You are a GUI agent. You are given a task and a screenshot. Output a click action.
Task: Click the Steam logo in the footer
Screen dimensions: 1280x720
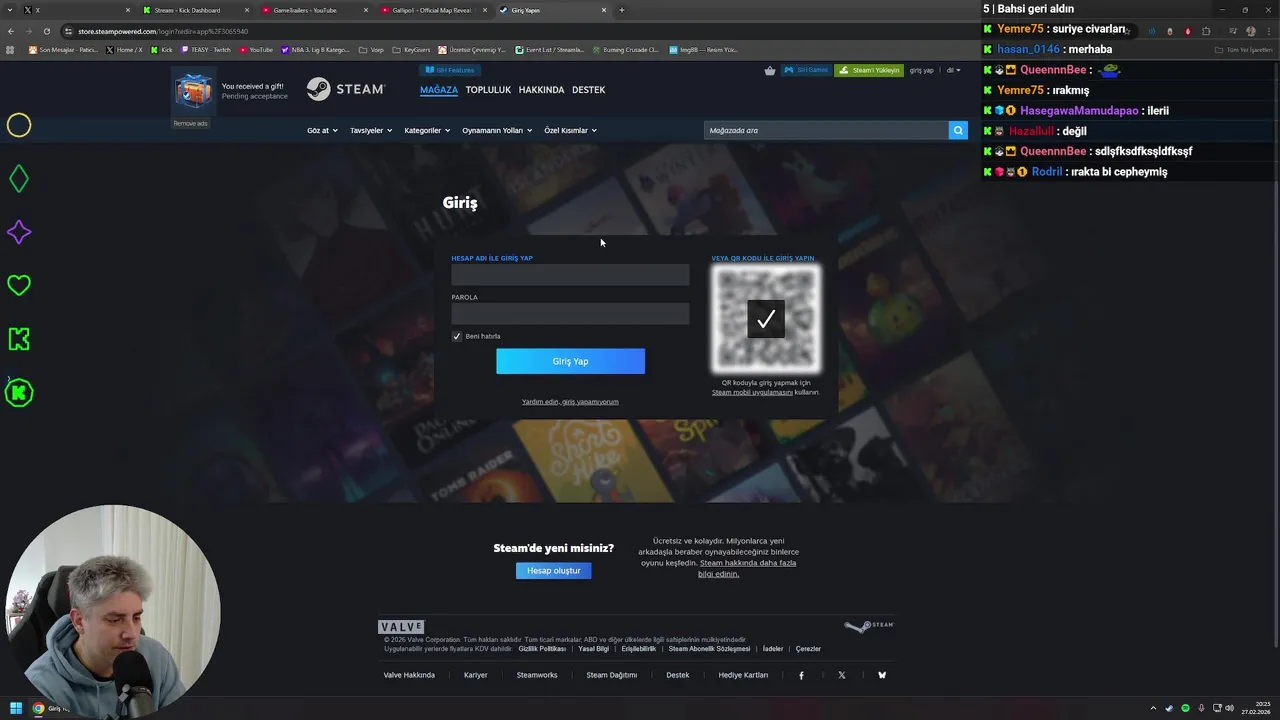pyautogui.click(x=869, y=626)
